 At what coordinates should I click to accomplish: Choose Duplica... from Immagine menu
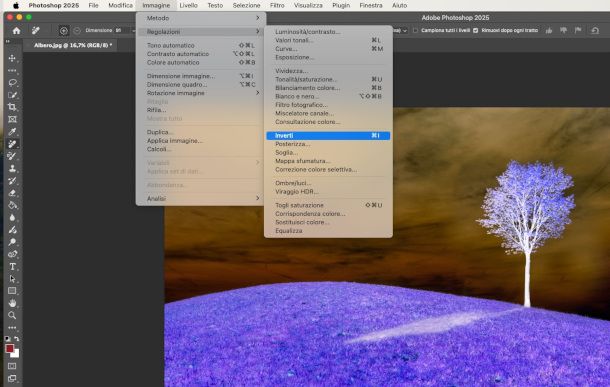point(201,132)
